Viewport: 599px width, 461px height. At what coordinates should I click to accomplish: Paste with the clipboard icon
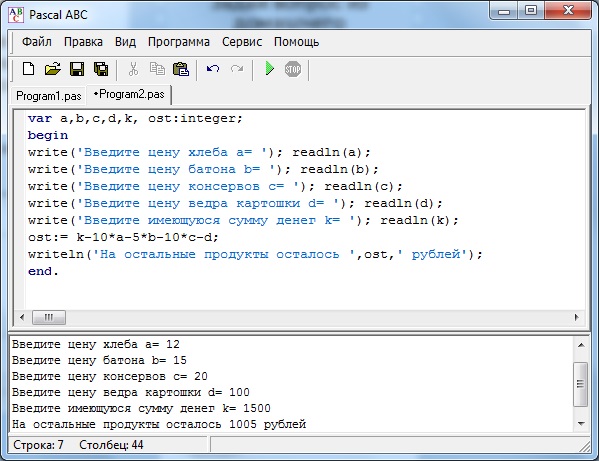181,69
